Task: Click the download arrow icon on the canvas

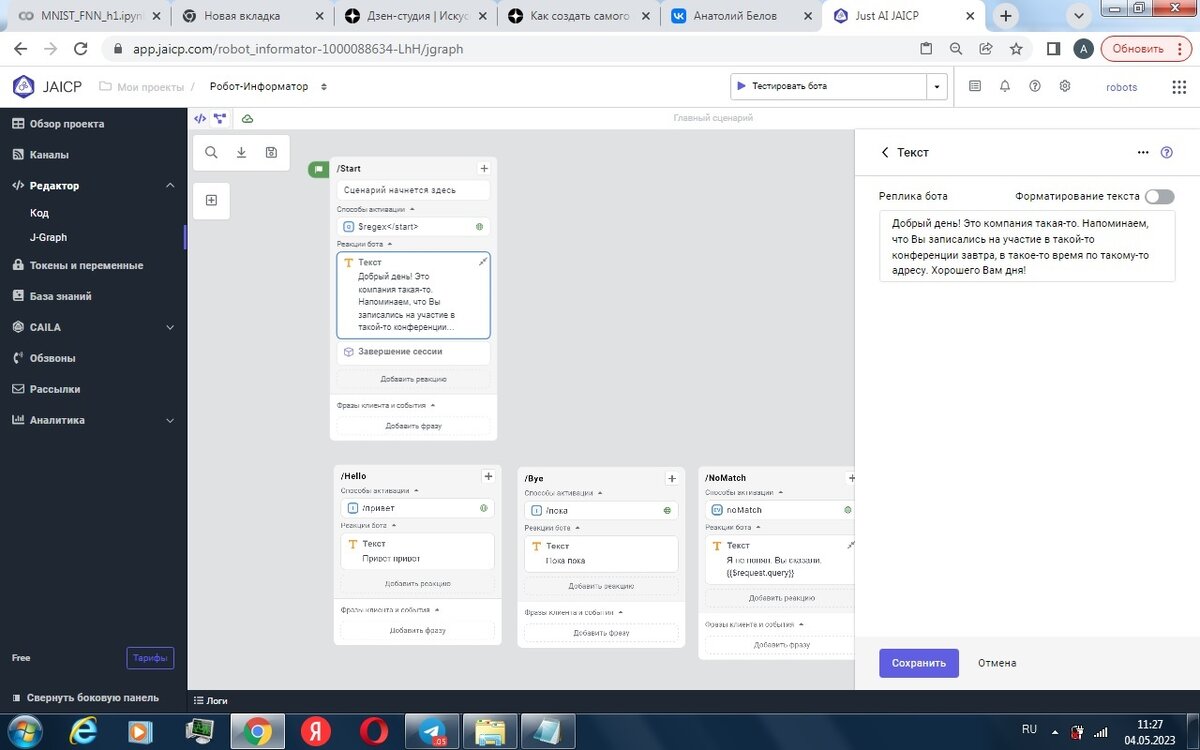Action: pos(241,153)
